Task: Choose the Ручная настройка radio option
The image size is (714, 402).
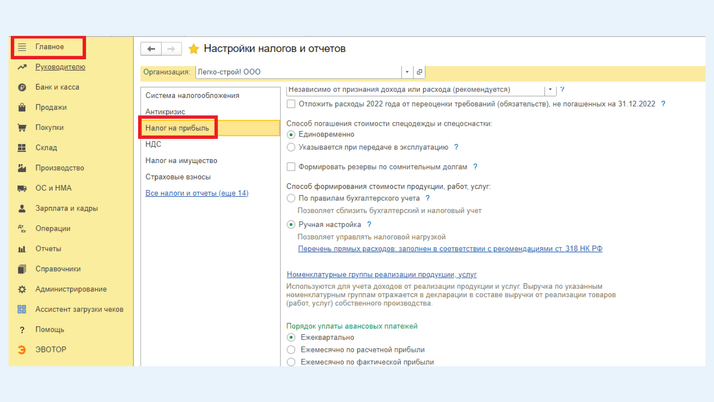Action: point(291,224)
